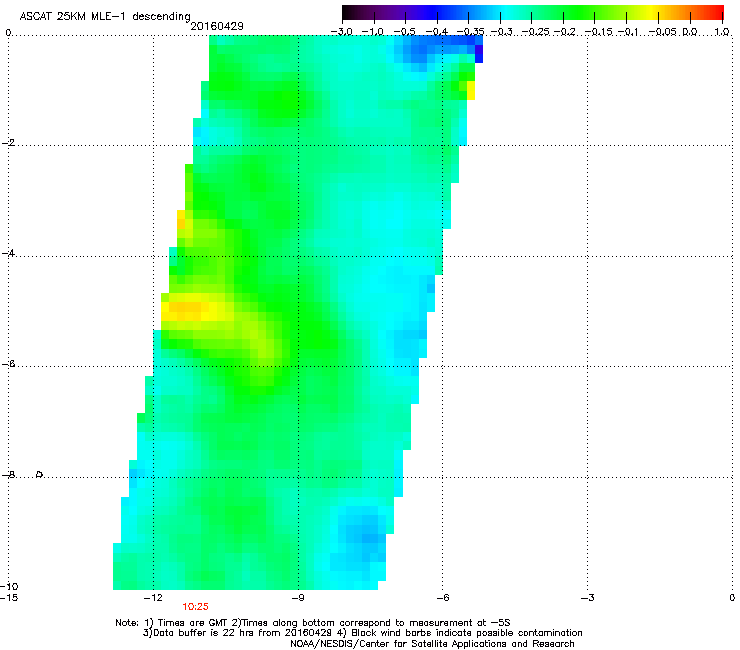The width and height of the screenshot is (740, 650).
Task: Click the -4 latitude axis label
Action: pos(8,253)
